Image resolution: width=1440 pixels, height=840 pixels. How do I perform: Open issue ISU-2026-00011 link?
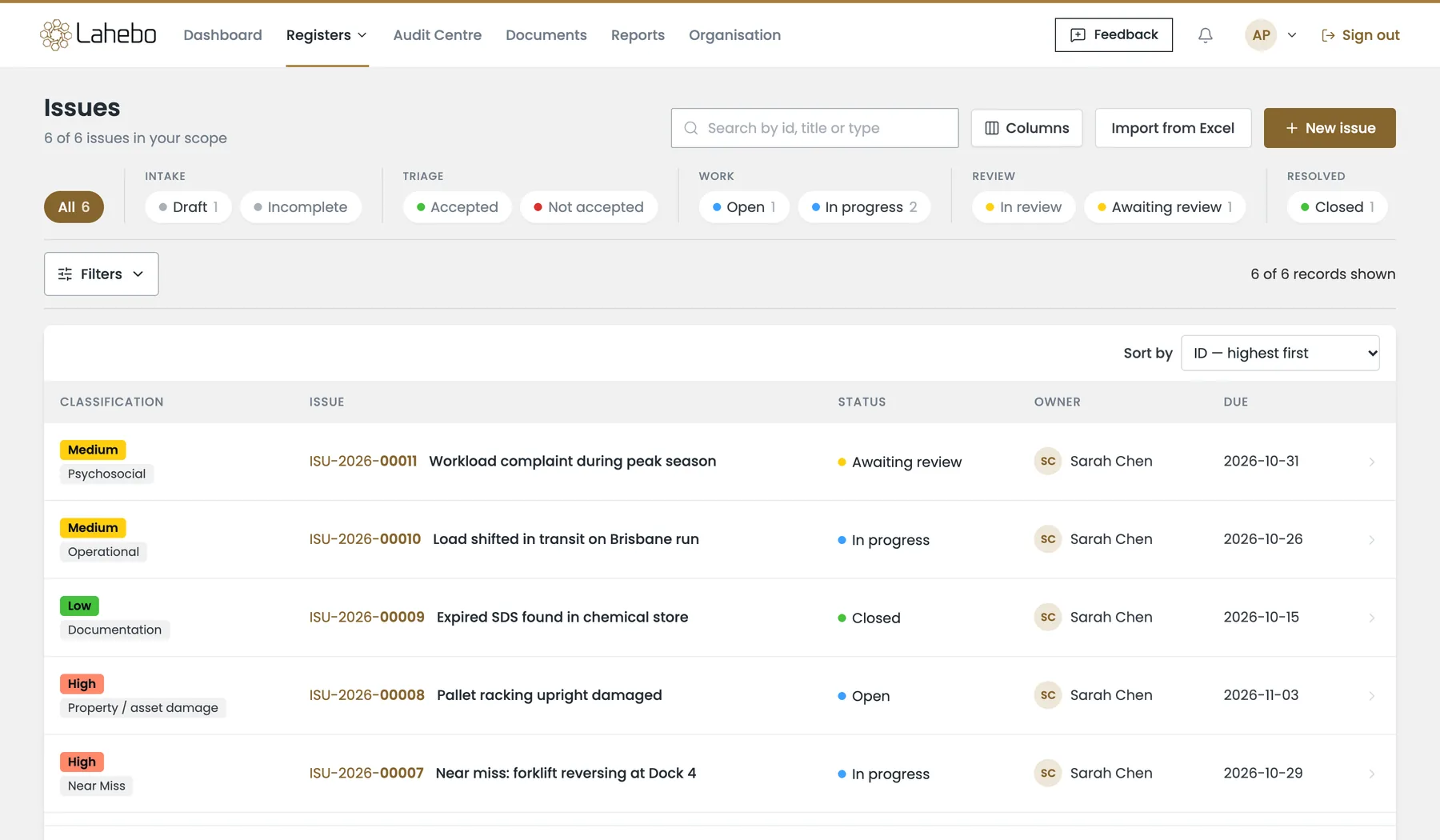click(x=363, y=462)
